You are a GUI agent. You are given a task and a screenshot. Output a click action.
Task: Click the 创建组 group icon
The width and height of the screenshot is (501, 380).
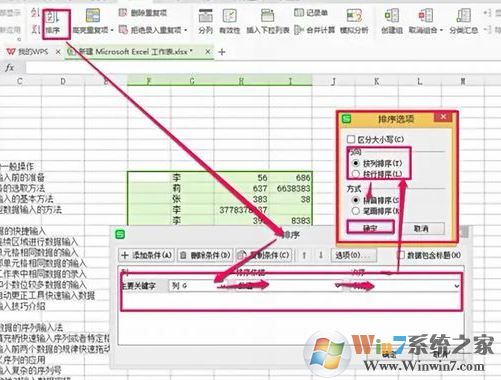point(392,22)
